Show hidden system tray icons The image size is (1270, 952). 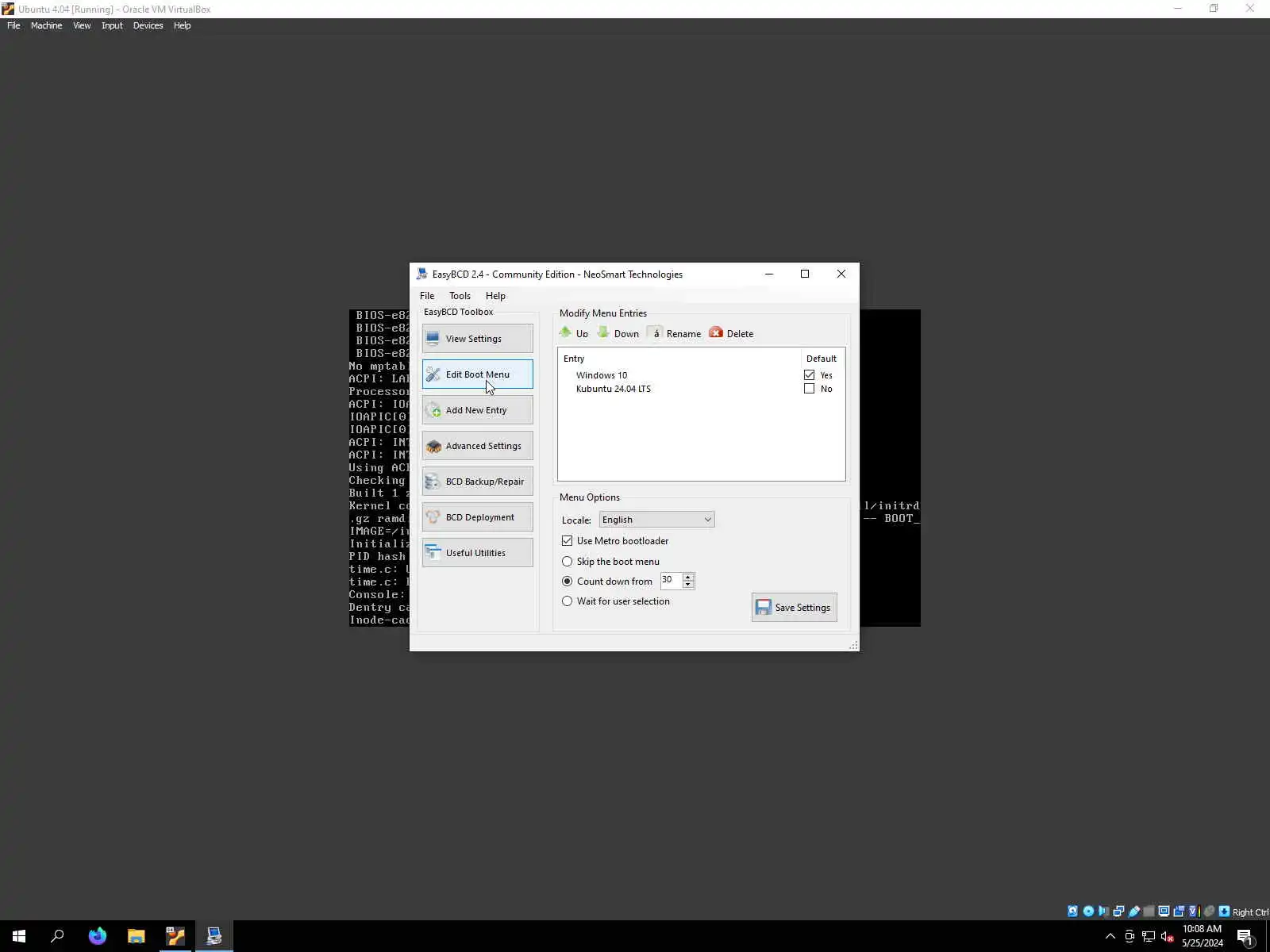[1110, 937]
